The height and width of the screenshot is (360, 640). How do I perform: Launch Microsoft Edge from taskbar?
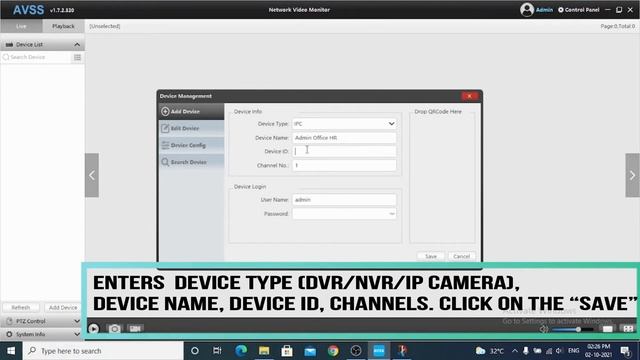(x=241, y=351)
